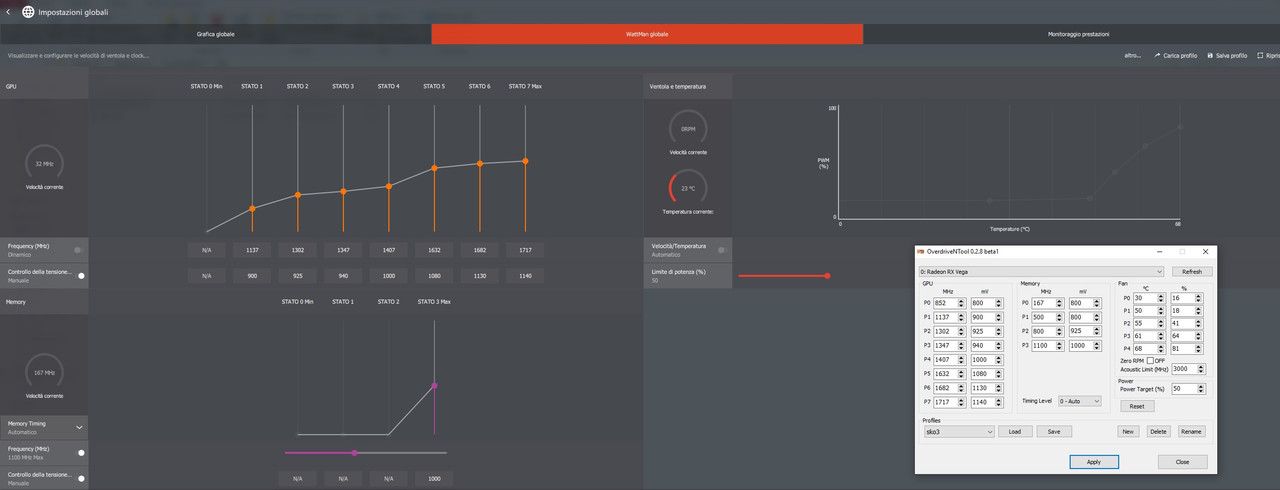The height and width of the screenshot is (490, 1280).
Task: Click the GPU clock speed gauge showing 32 MHz
Action: point(44,163)
